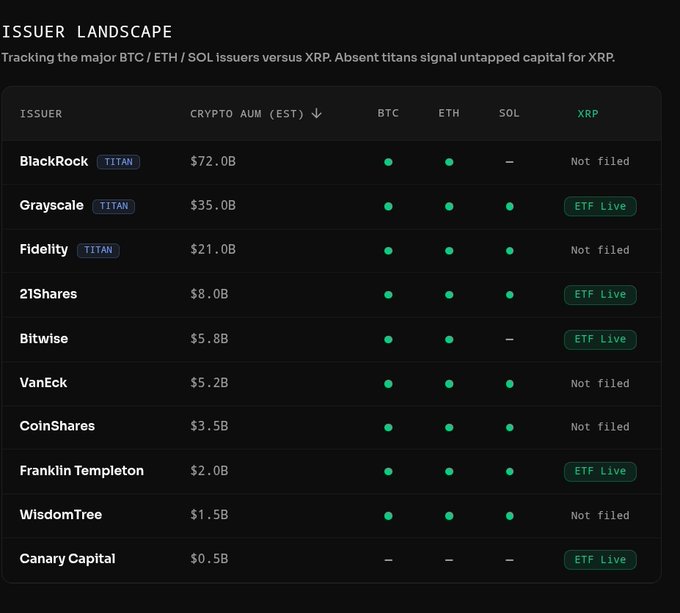This screenshot has width=680, height=613.
Task: Select the SOL column header
Action: pyautogui.click(x=509, y=113)
